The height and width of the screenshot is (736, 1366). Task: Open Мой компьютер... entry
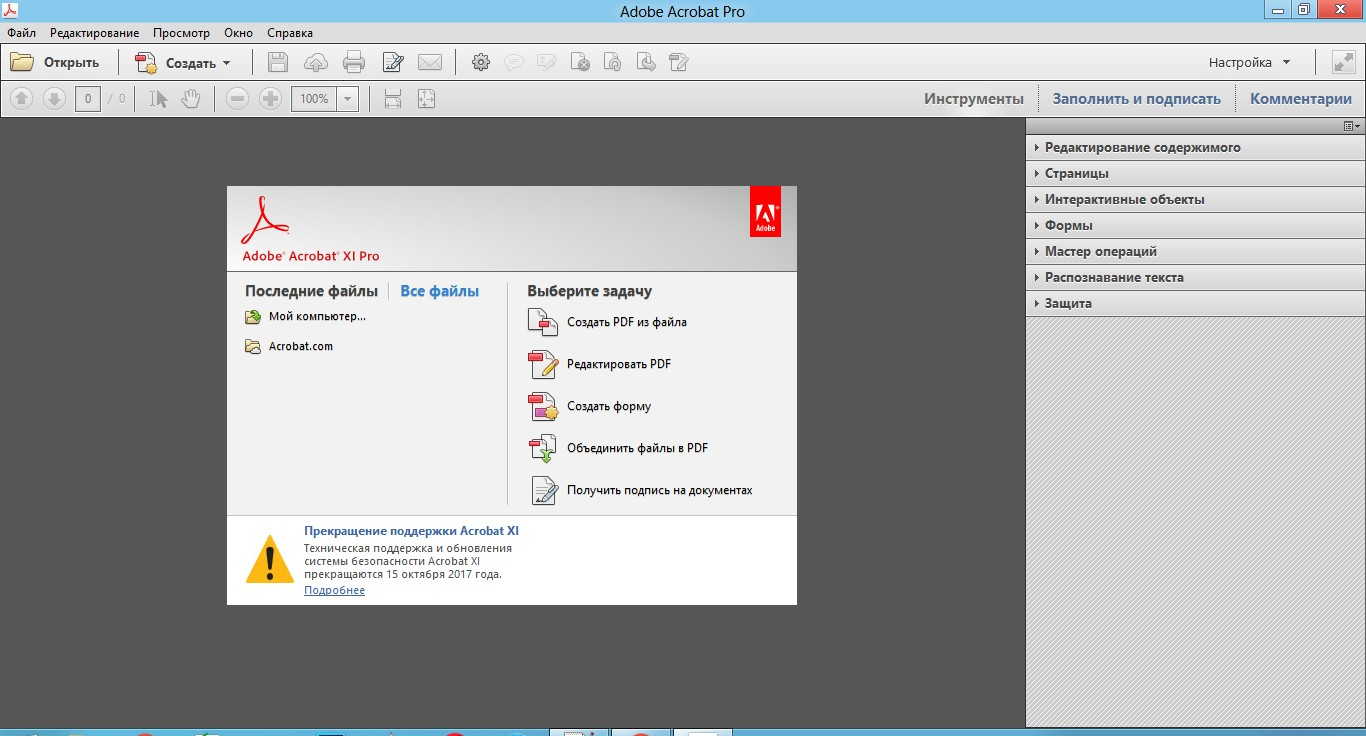click(306, 316)
